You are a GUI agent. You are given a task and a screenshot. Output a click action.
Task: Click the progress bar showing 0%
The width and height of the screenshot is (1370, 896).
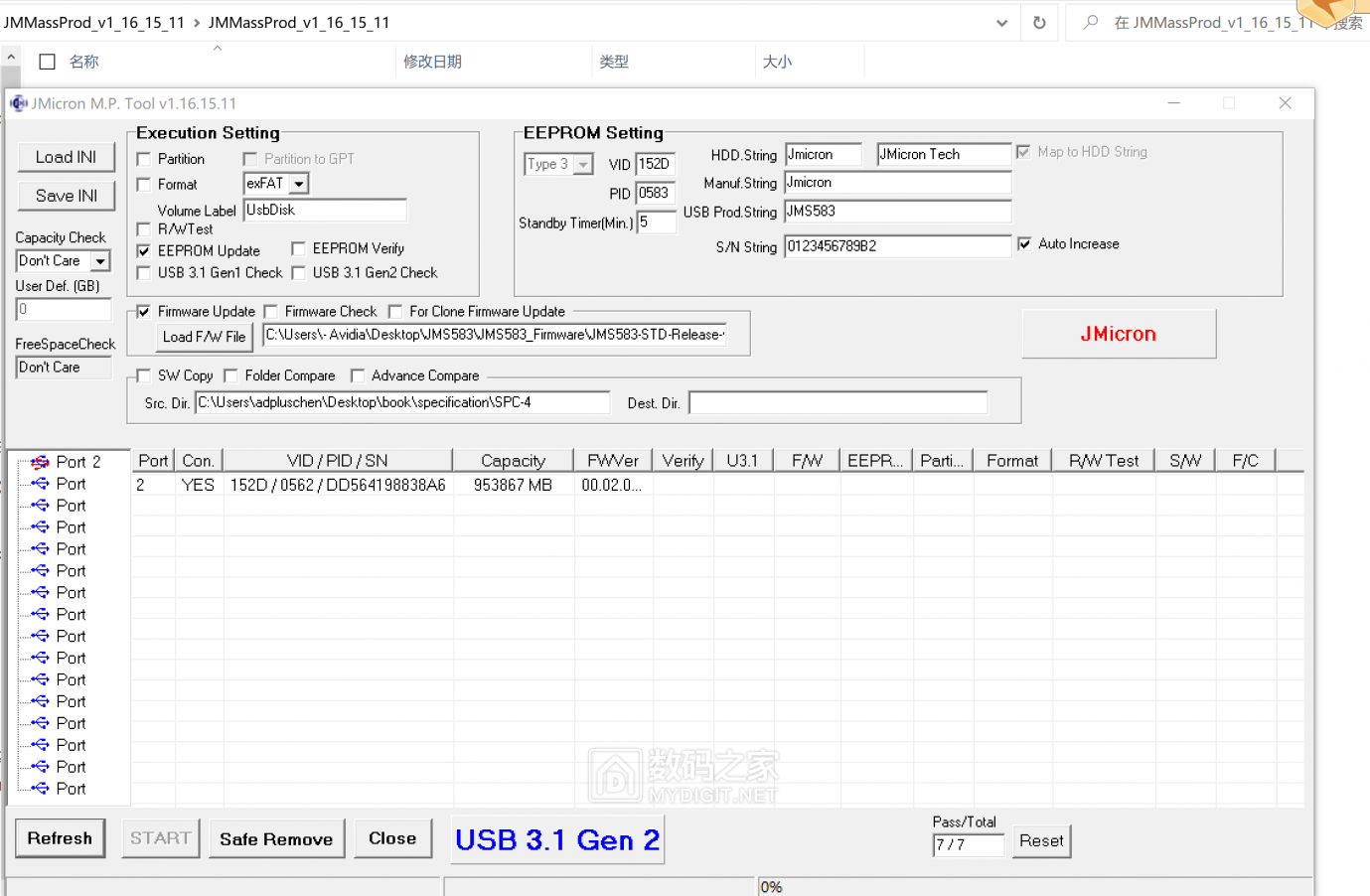click(x=1033, y=886)
